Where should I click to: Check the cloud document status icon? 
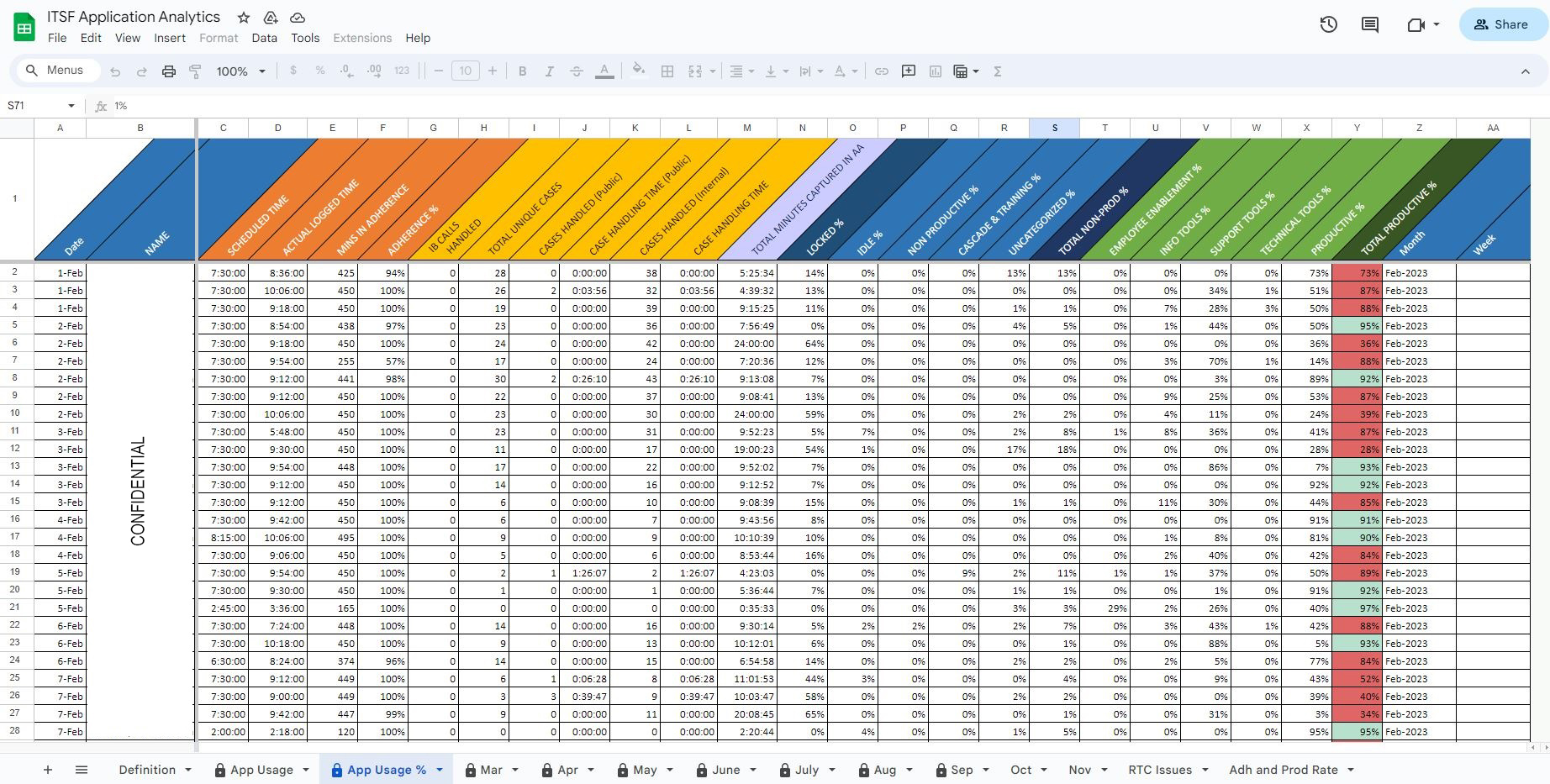[x=298, y=18]
